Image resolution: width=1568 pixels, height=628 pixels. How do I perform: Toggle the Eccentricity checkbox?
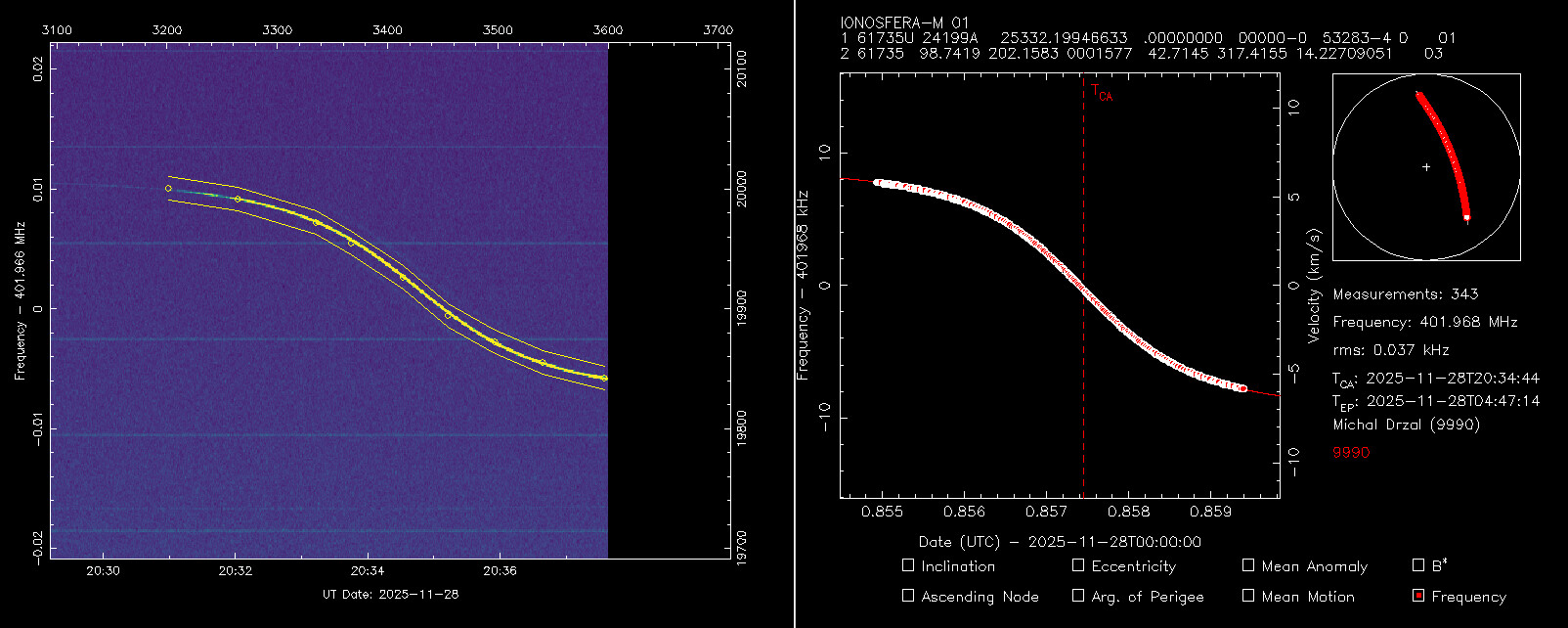coord(1078,565)
